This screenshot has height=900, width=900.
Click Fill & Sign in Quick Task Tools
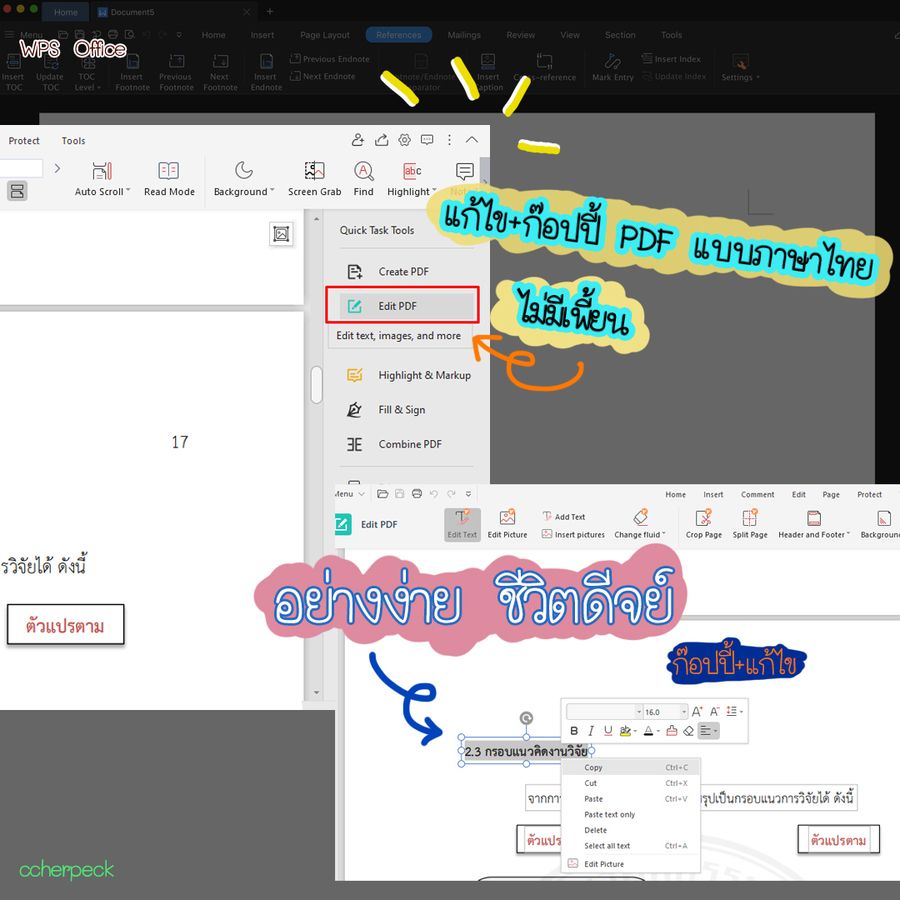tap(386, 409)
